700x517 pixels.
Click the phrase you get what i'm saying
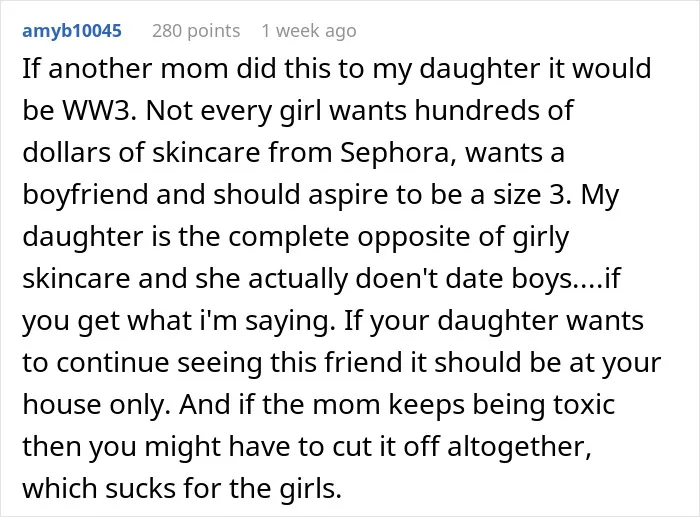coord(179,321)
